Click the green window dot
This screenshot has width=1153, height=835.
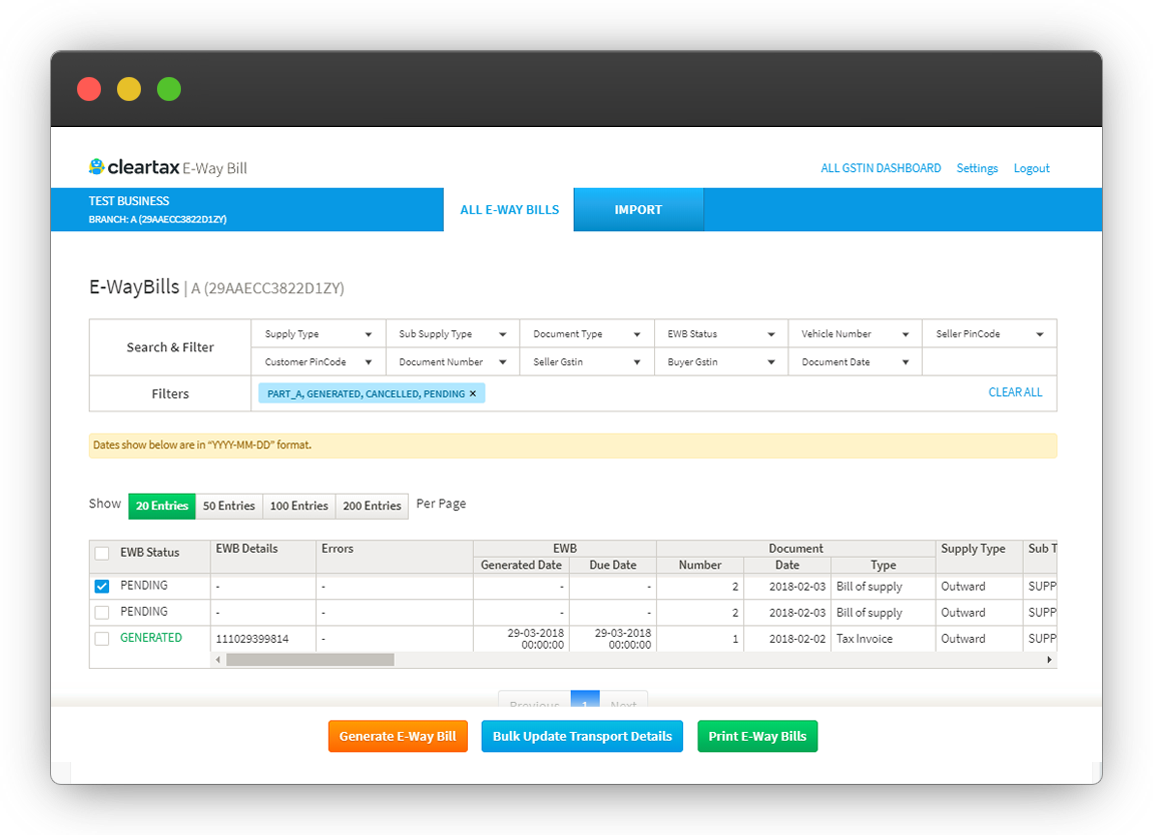pos(169,89)
